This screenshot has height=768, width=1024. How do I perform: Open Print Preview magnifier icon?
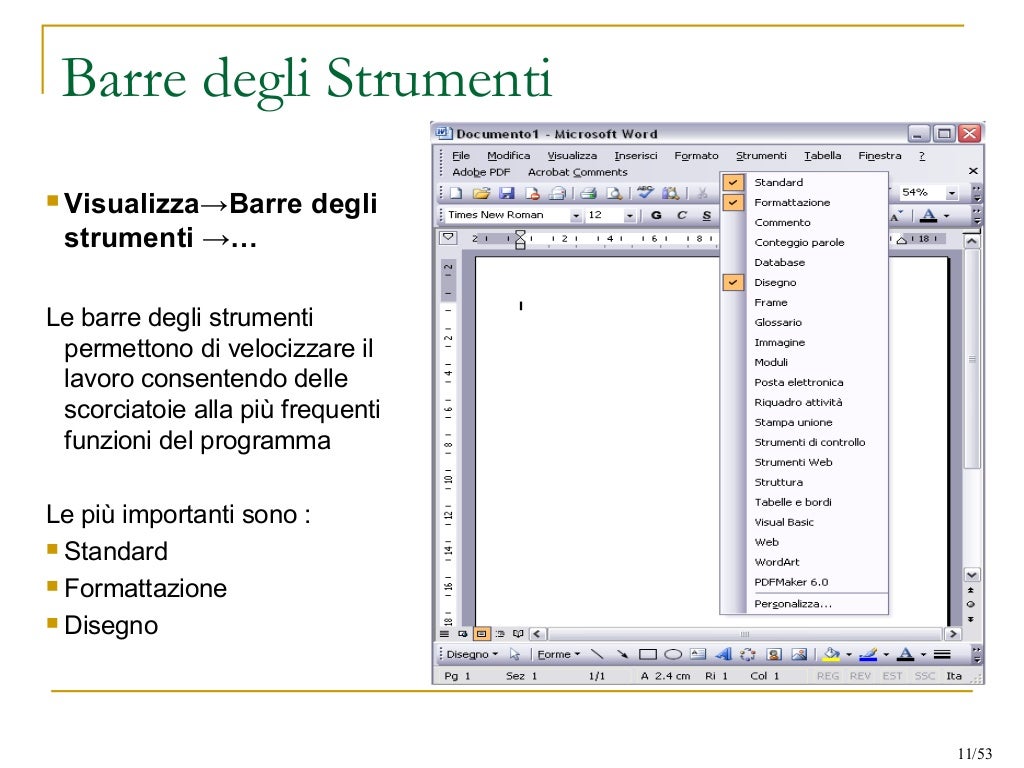point(614,193)
